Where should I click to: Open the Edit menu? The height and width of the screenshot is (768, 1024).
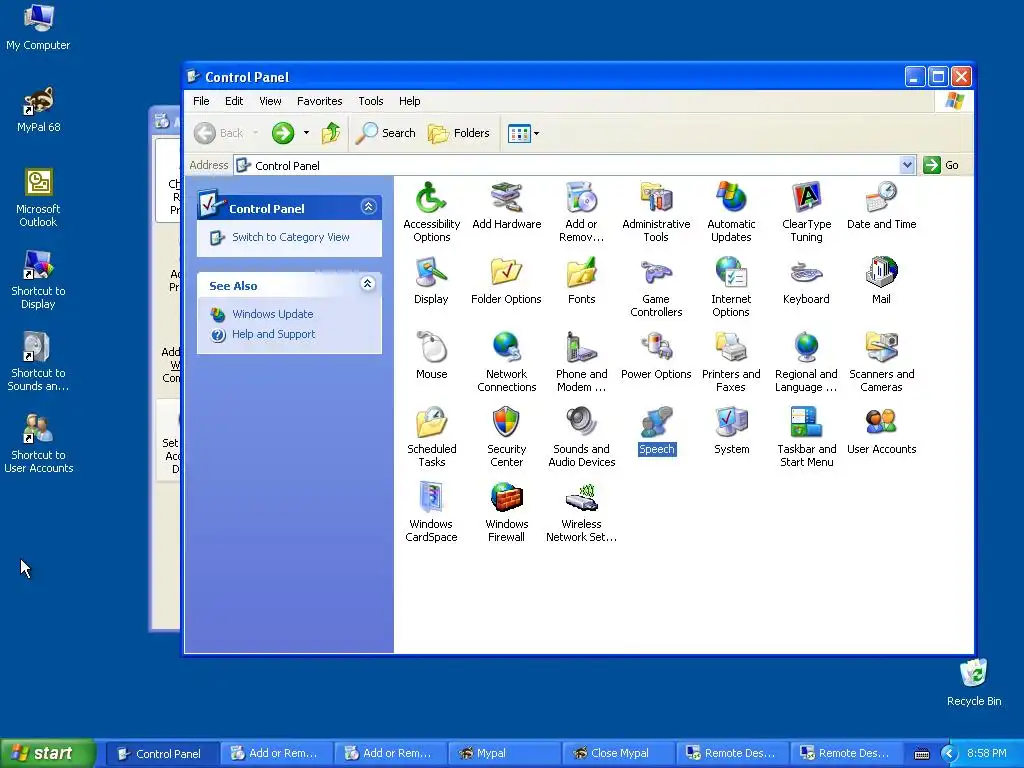tap(234, 101)
